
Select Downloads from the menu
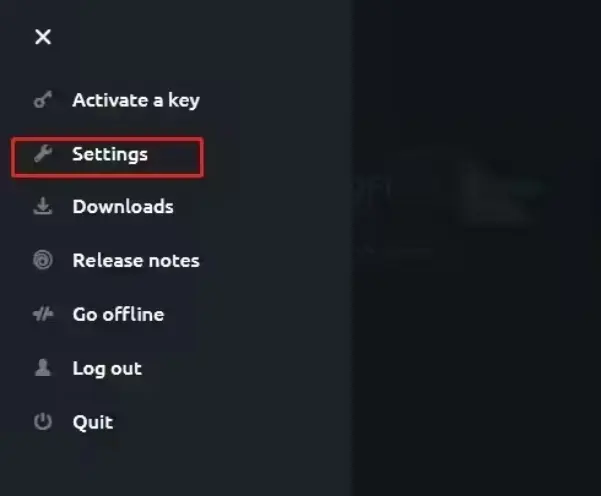point(103,207)
